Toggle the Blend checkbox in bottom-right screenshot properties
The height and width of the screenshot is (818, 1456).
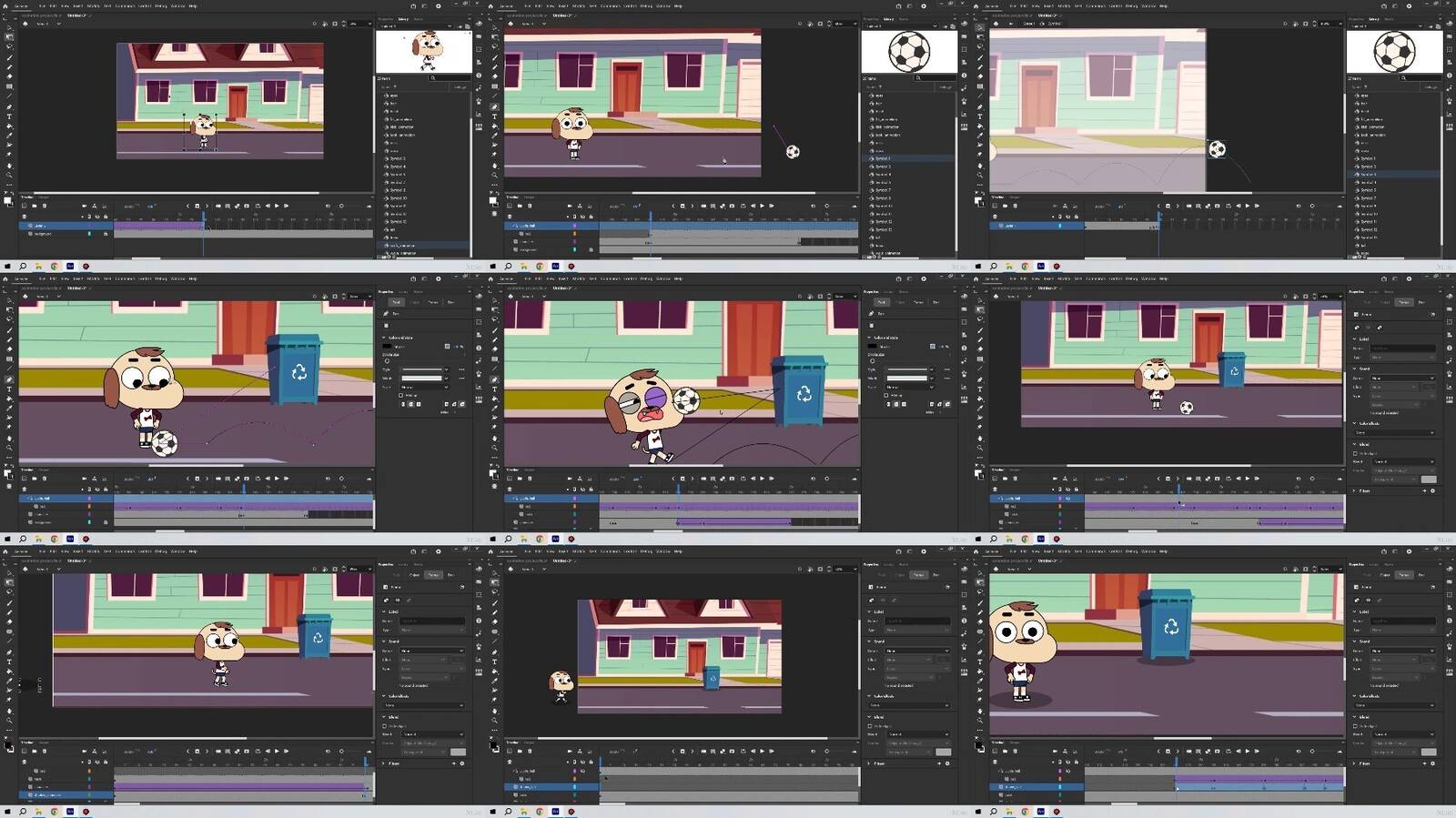(1355, 726)
